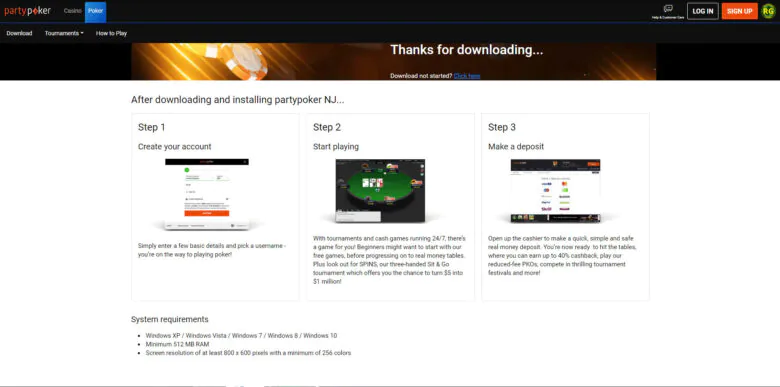This screenshot has height=387, width=780.
Task: Click the 'System requirements' heading
Action: coord(170,319)
